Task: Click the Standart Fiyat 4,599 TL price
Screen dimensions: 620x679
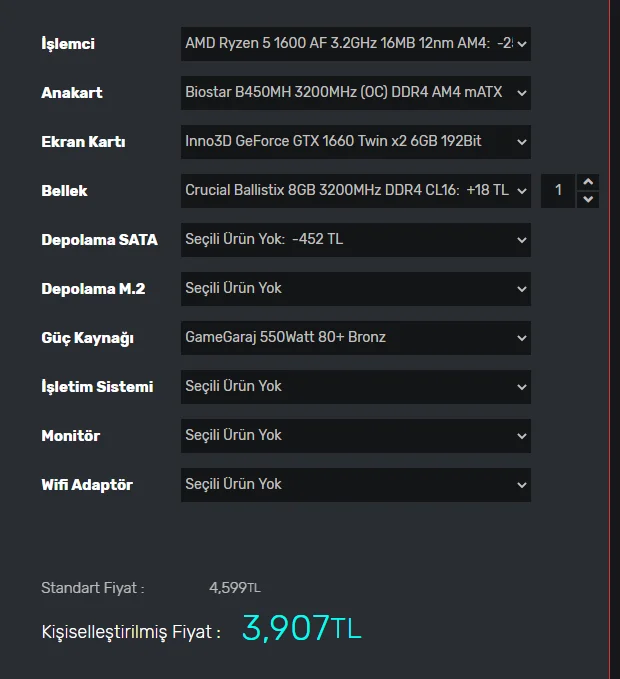Action: click(x=234, y=588)
